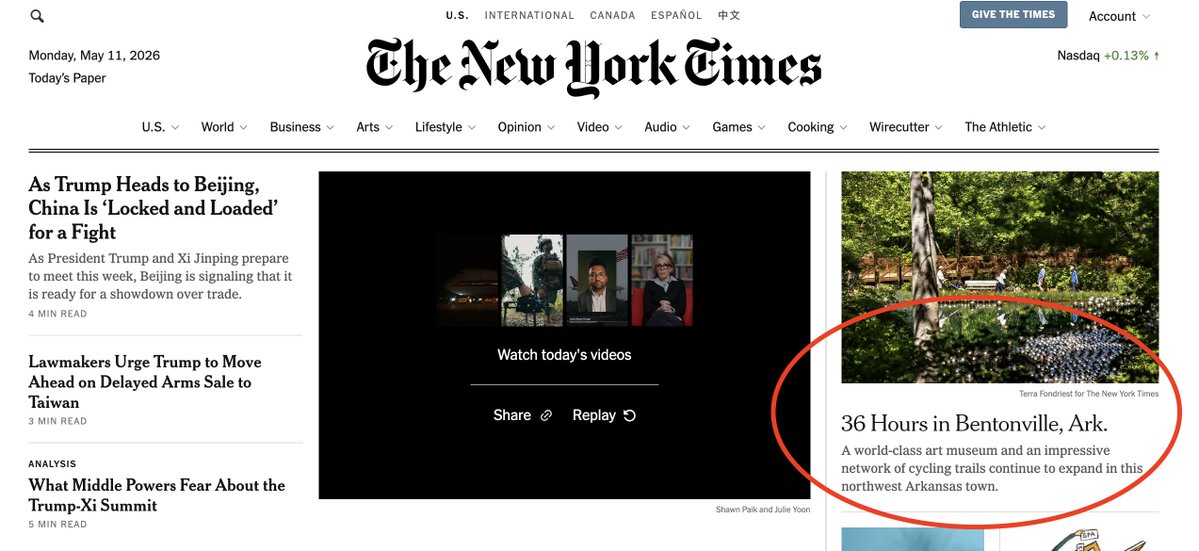Open the Bentonville forest trail photo
Viewport: 1199px width, 551px height.
(999, 277)
